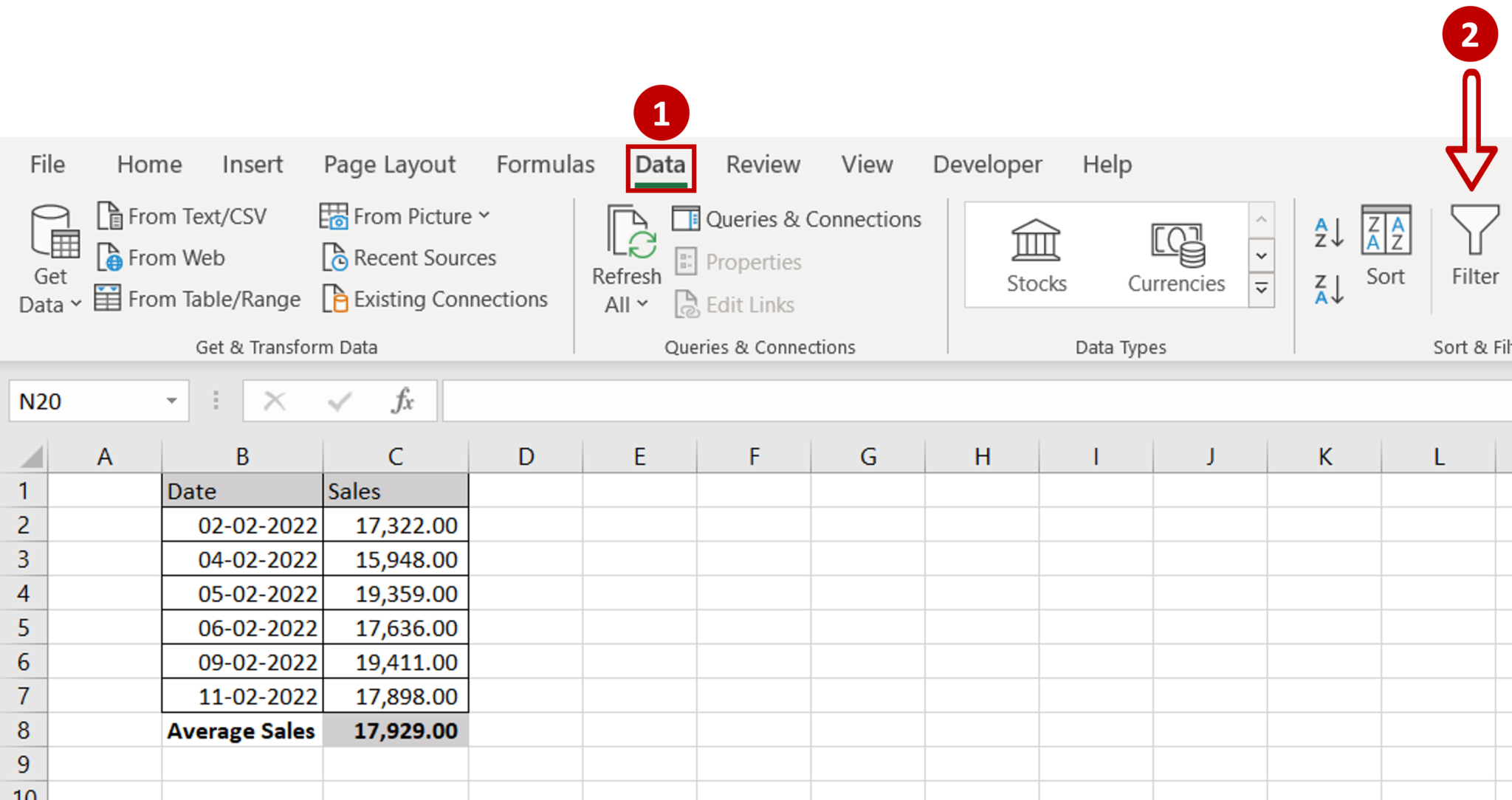
Task: Expand the Data Types gallery more button
Action: tap(1262, 289)
